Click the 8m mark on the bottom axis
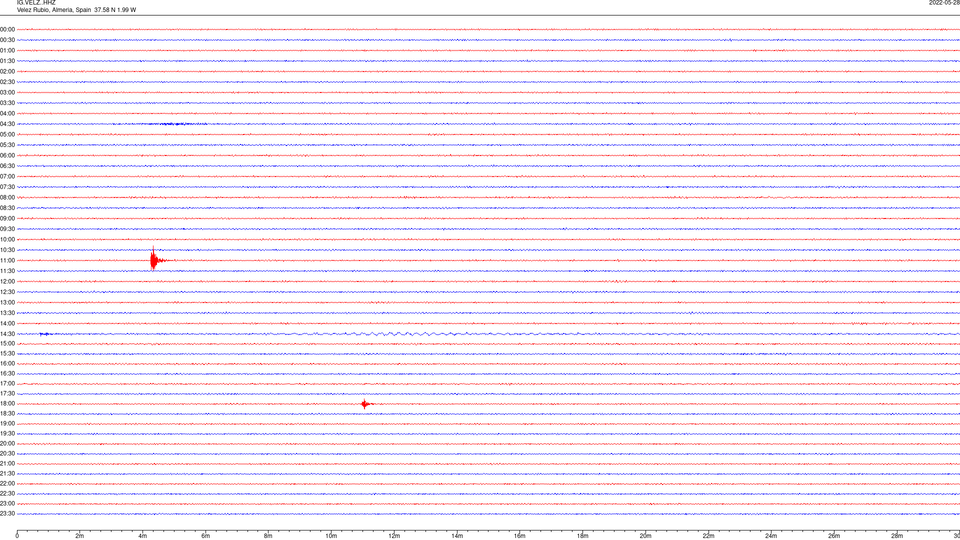The height and width of the screenshot is (540, 960). pos(268,536)
